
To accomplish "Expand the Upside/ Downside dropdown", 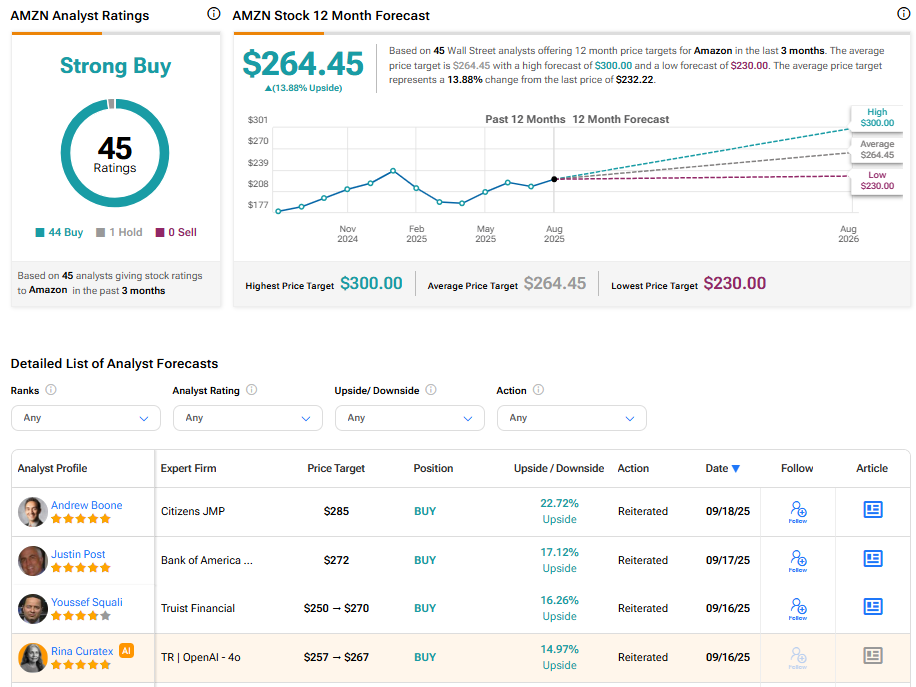I will pos(409,418).
